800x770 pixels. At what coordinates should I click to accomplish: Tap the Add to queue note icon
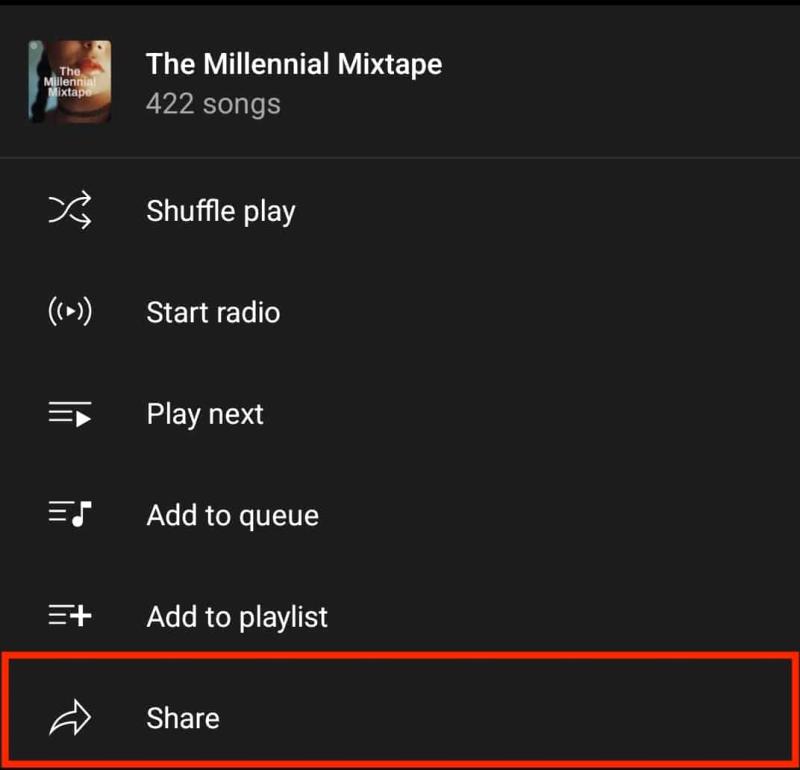[70, 514]
